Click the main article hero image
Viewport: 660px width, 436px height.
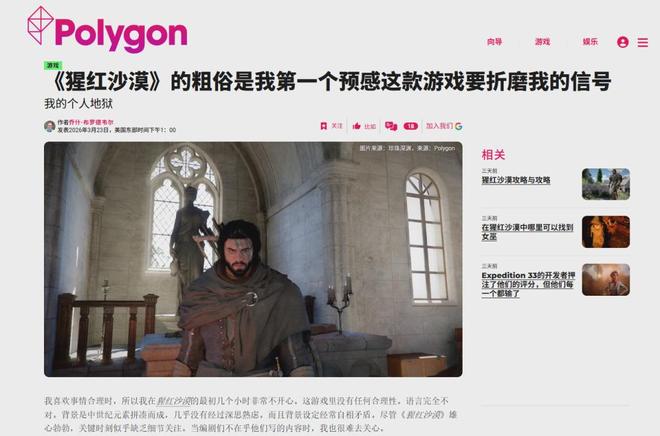[x=253, y=259]
